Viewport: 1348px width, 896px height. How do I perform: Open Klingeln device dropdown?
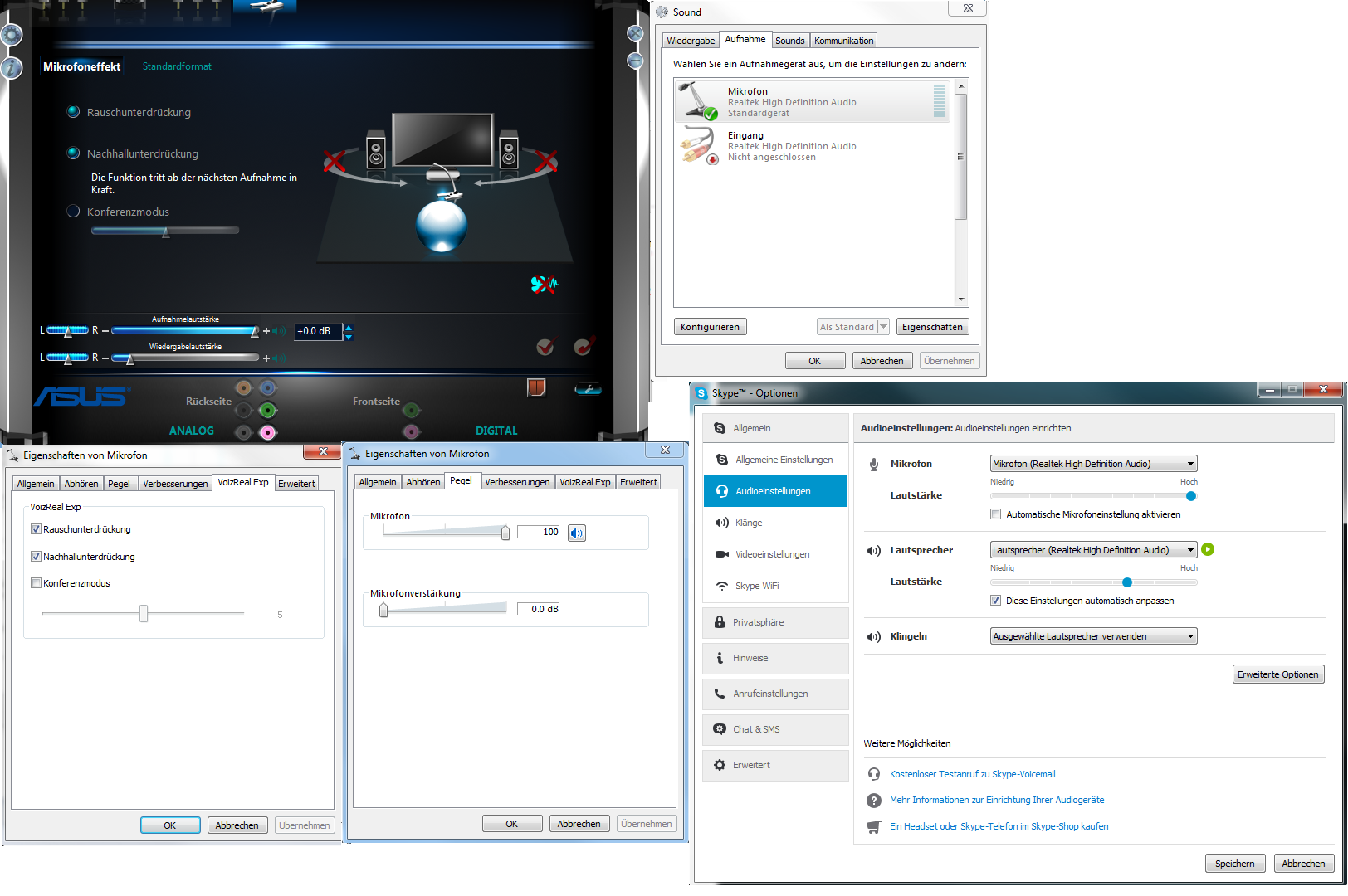pos(1093,636)
